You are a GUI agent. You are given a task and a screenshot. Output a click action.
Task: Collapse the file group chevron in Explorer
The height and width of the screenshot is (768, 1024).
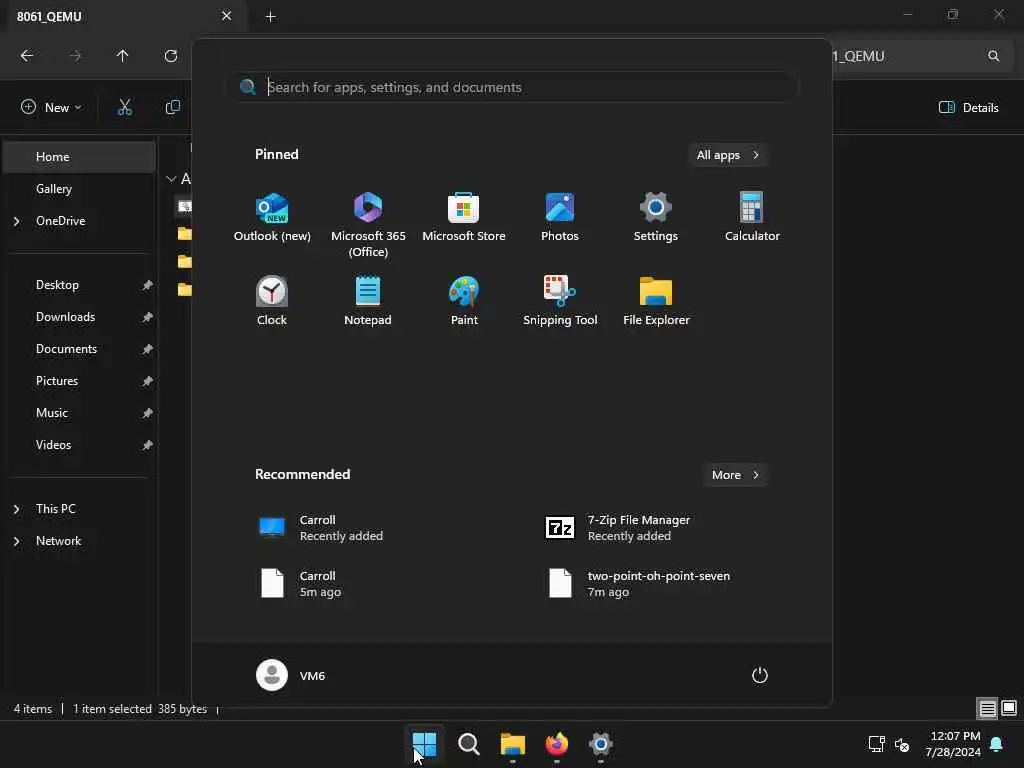coord(171,178)
